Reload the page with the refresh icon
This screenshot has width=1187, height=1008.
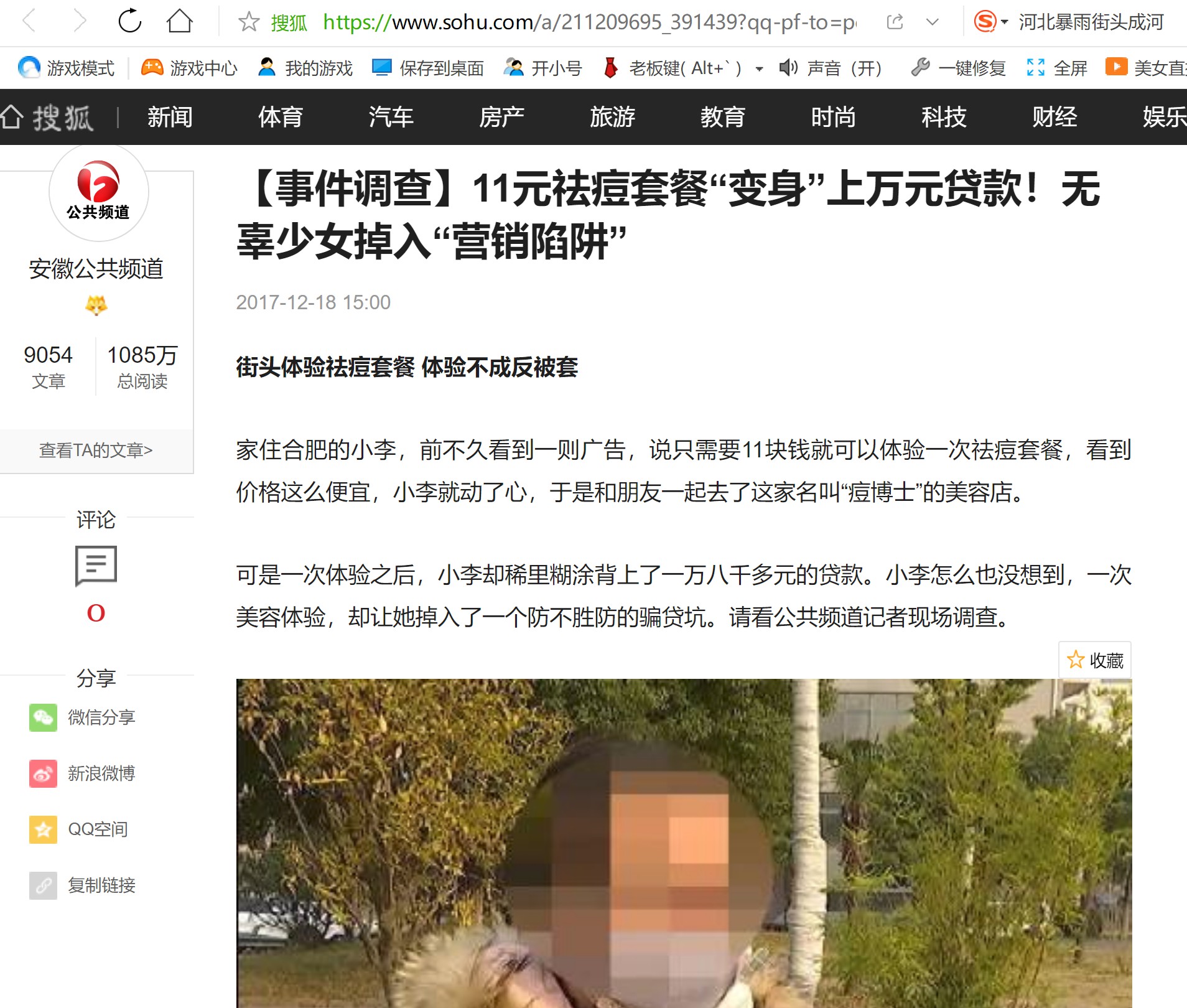point(130,22)
